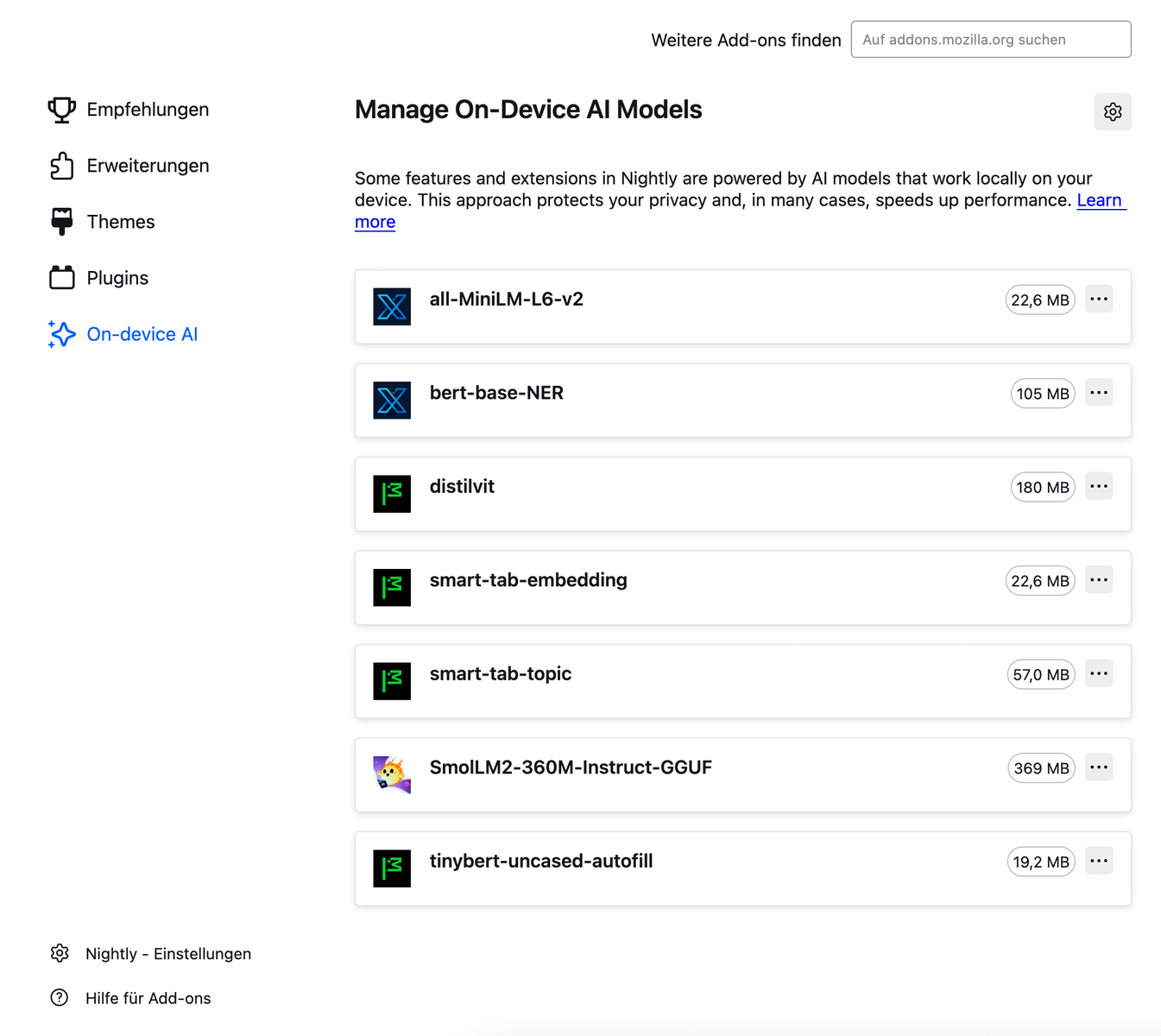Open more options for bert-base-NER
The image size is (1161, 1036).
coord(1098,393)
